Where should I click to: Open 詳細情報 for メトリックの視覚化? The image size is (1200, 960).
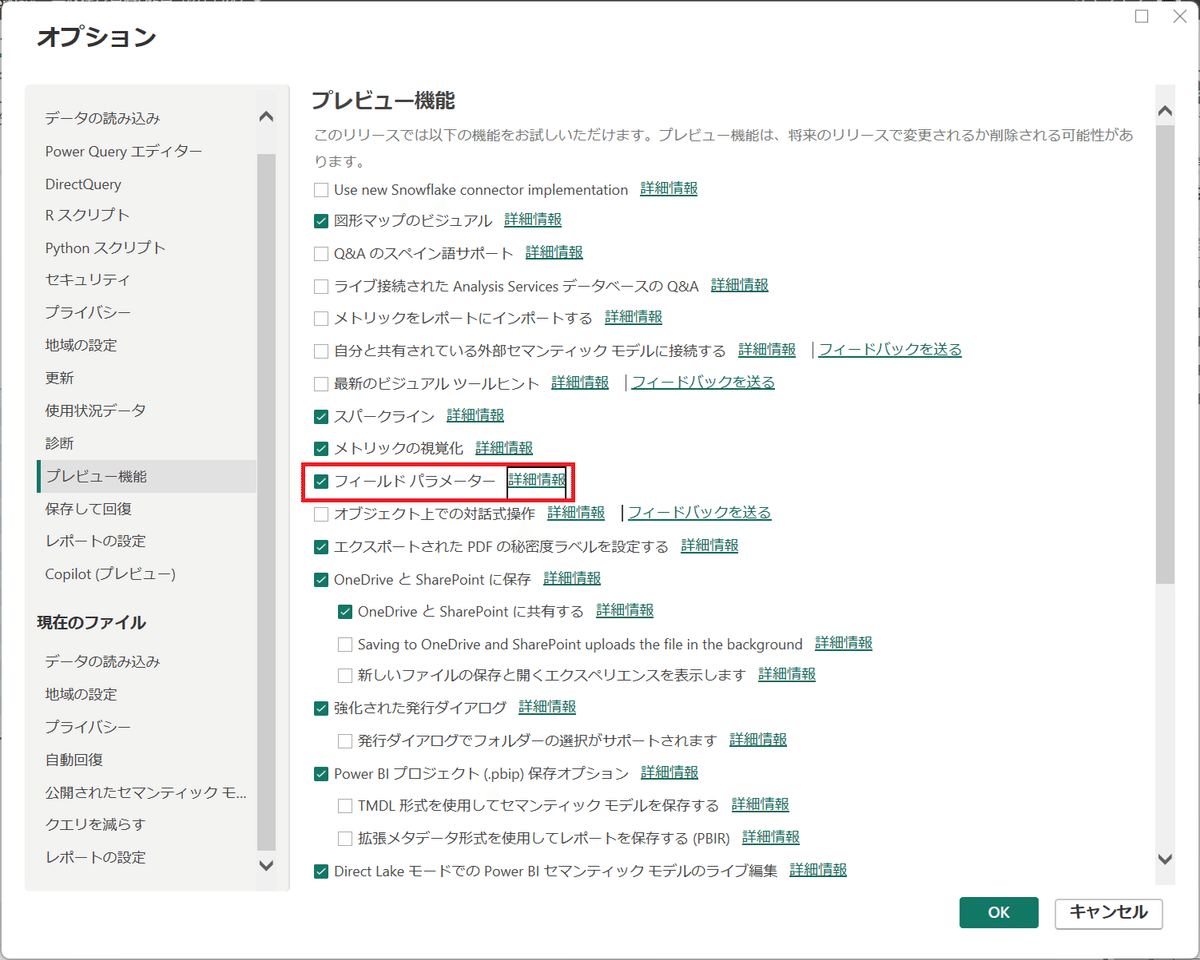click(x=504, y=448)
